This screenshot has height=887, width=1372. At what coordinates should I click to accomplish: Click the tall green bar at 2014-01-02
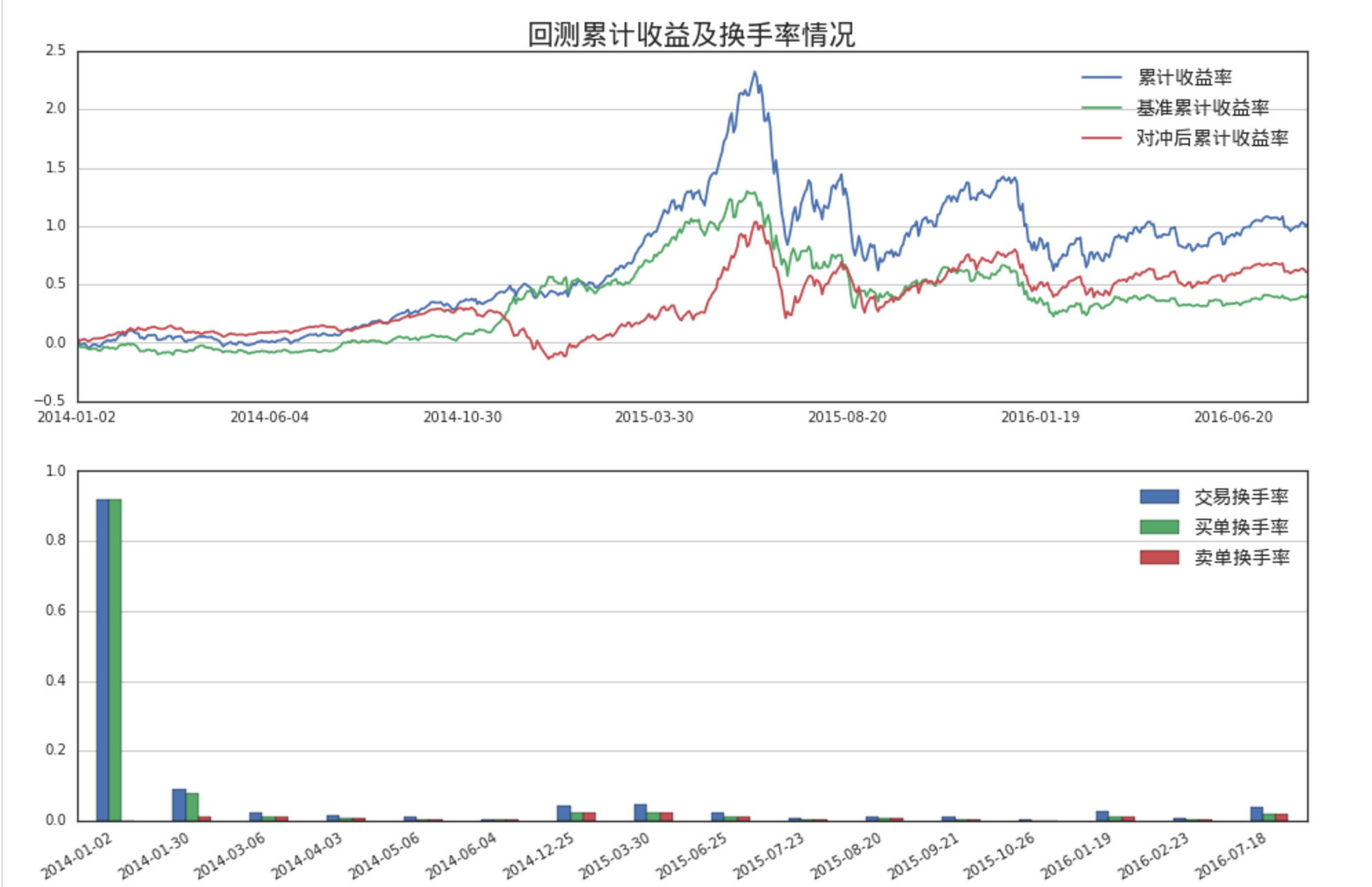click(x=115, y=659)
